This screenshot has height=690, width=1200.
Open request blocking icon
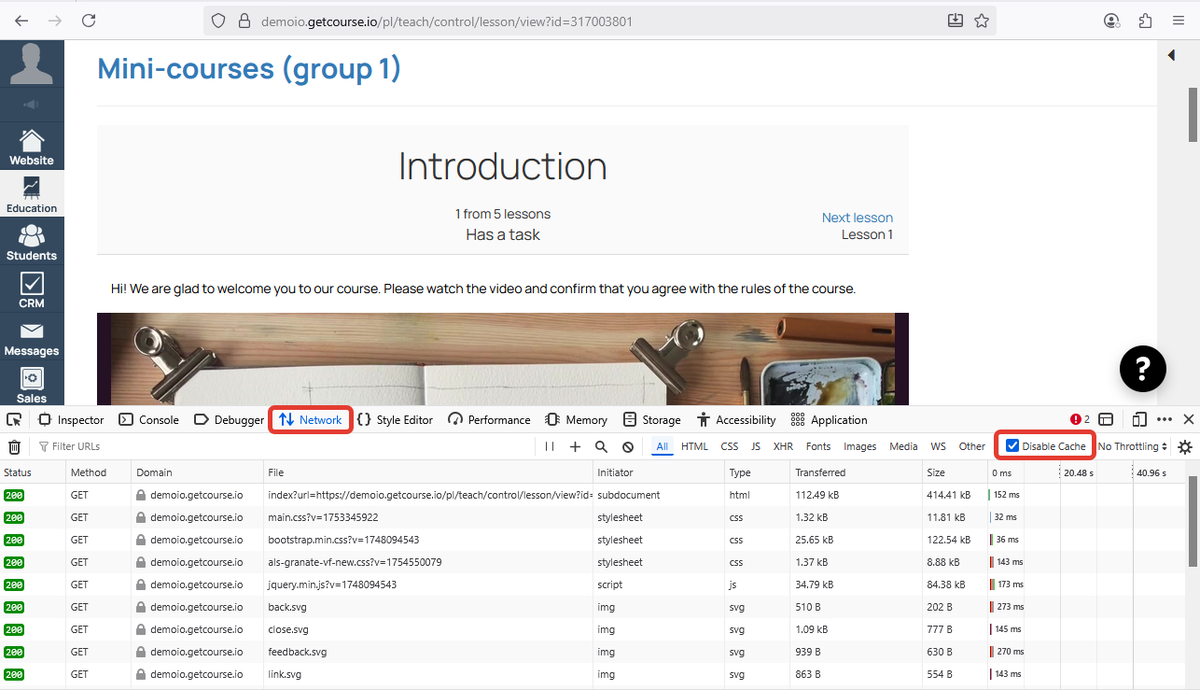tap(627, 447)
